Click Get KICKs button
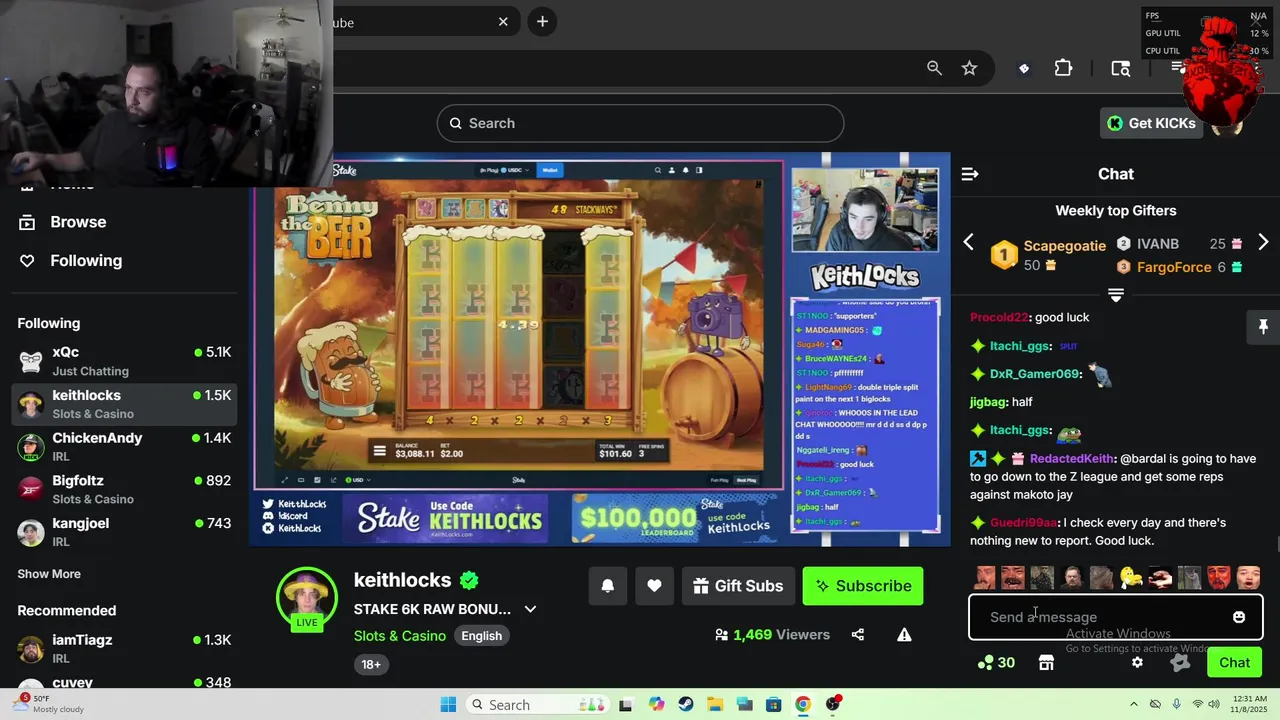Image resolution: width=1280 pixels, height=720 pixels. 1151,123
